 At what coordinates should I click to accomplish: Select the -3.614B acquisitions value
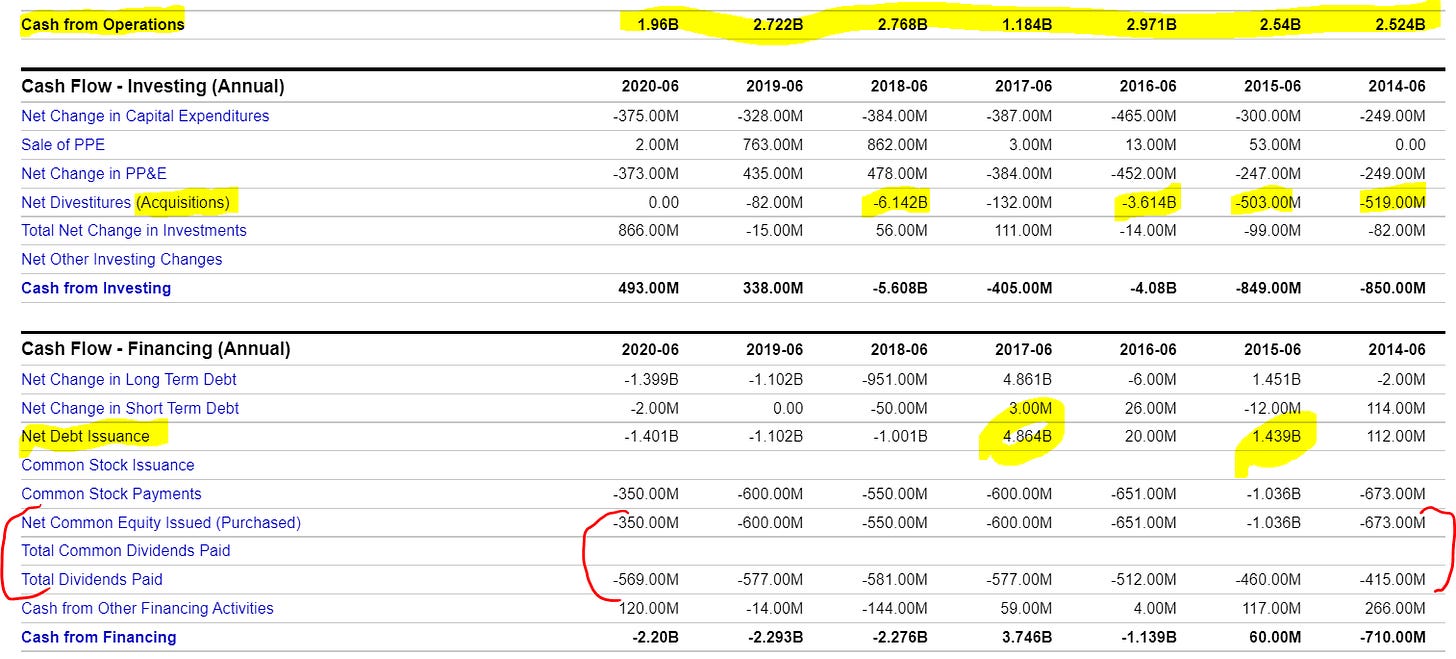(x=1150, y=202)
